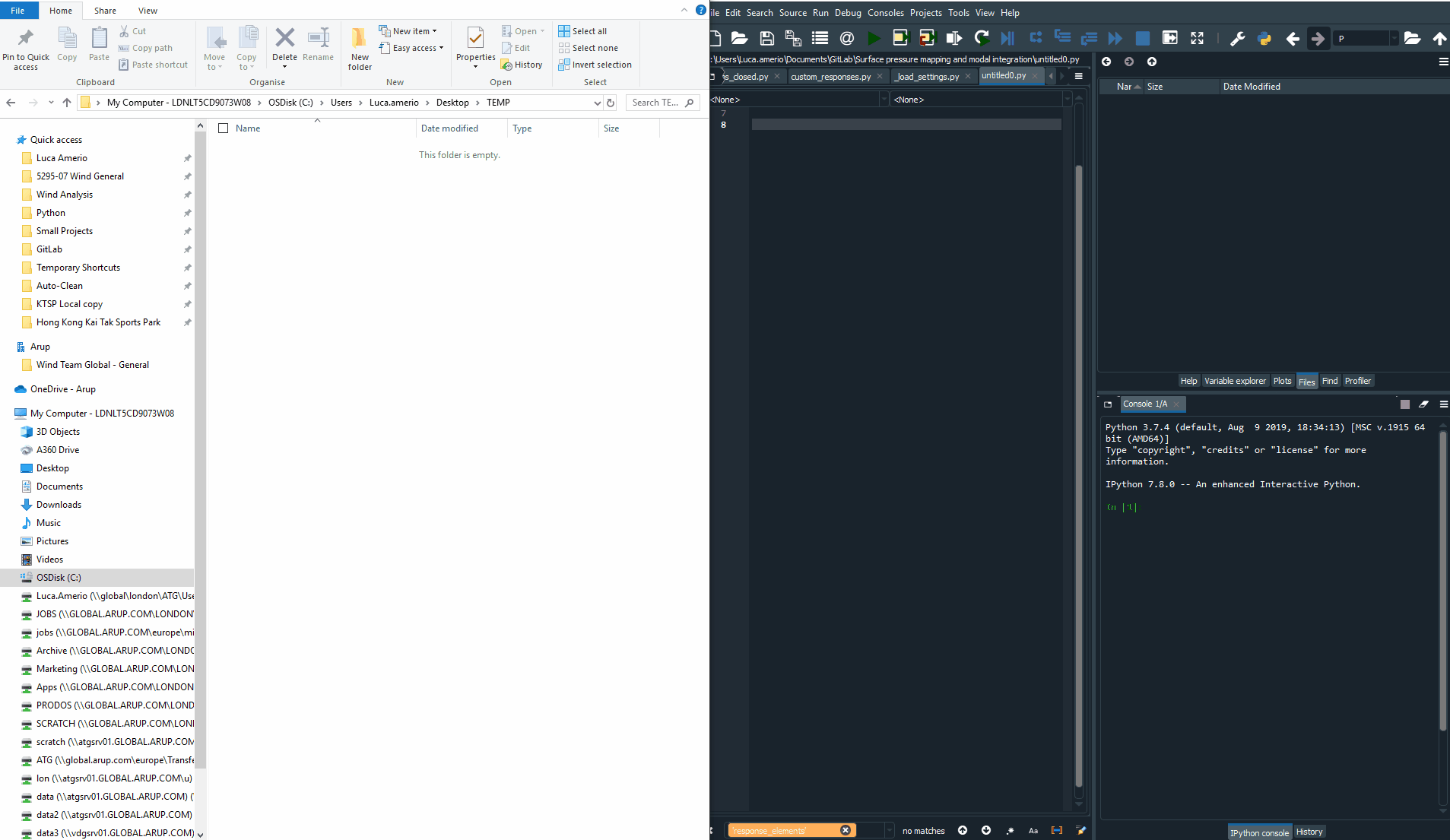Browse working directory folder icon
Image resolution: width=1450 pixels, height=840 pixels.
[1412, 38]
